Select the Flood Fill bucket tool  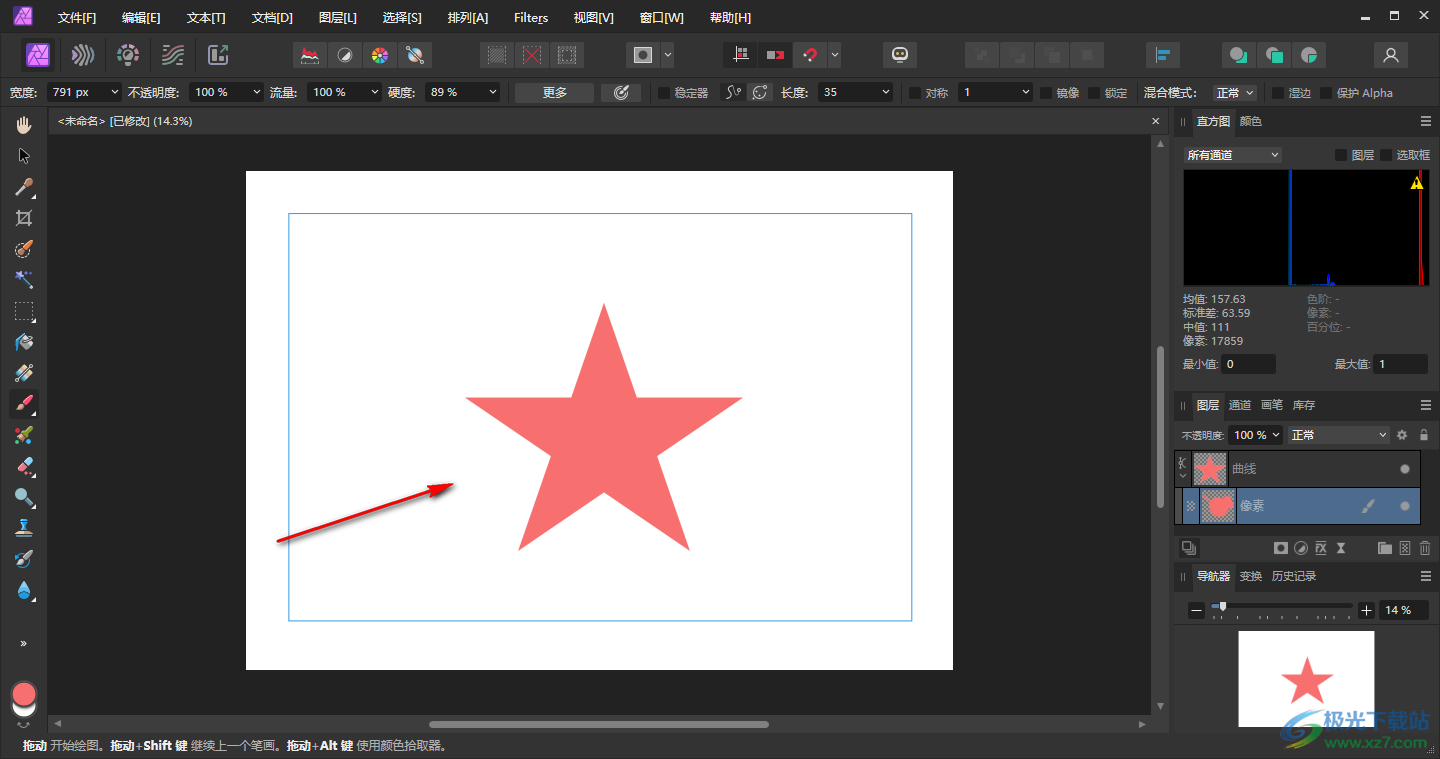click(x=24, y=342)
